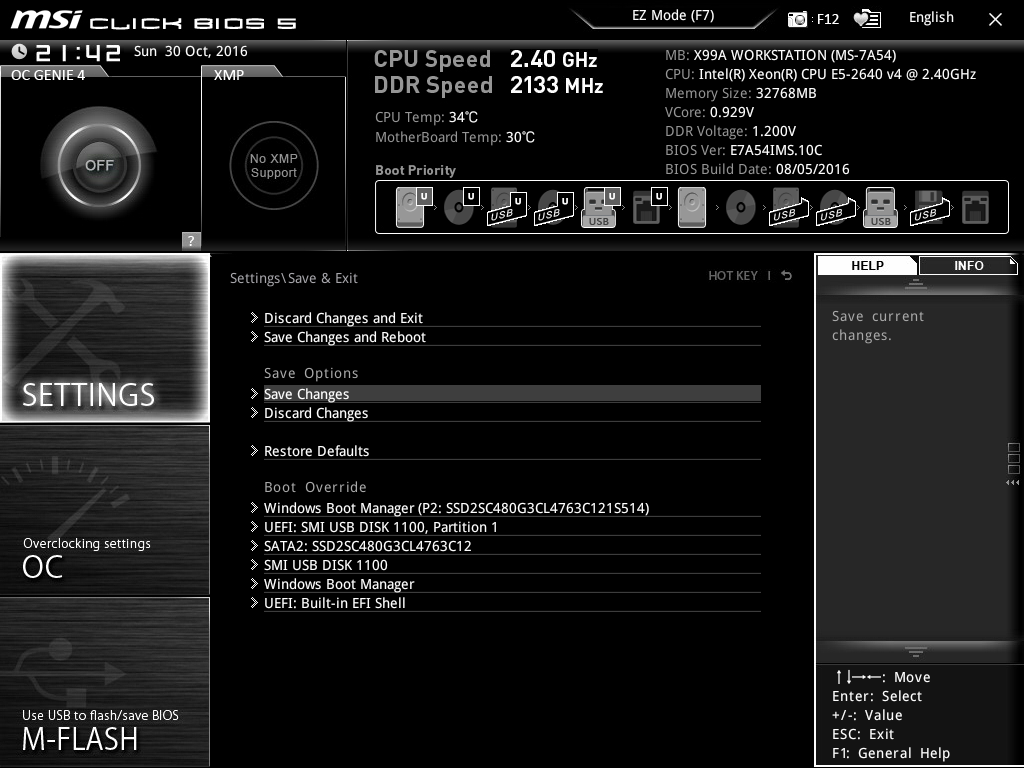Toggle the XMP profile button
Image resolution: width=1024 pixels, height=768 pixels.
tap(274, 165)
